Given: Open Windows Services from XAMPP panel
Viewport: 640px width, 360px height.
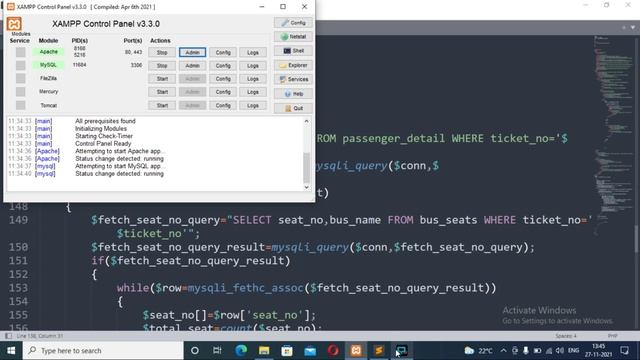Looking at the screenshot, I should 293,79.
